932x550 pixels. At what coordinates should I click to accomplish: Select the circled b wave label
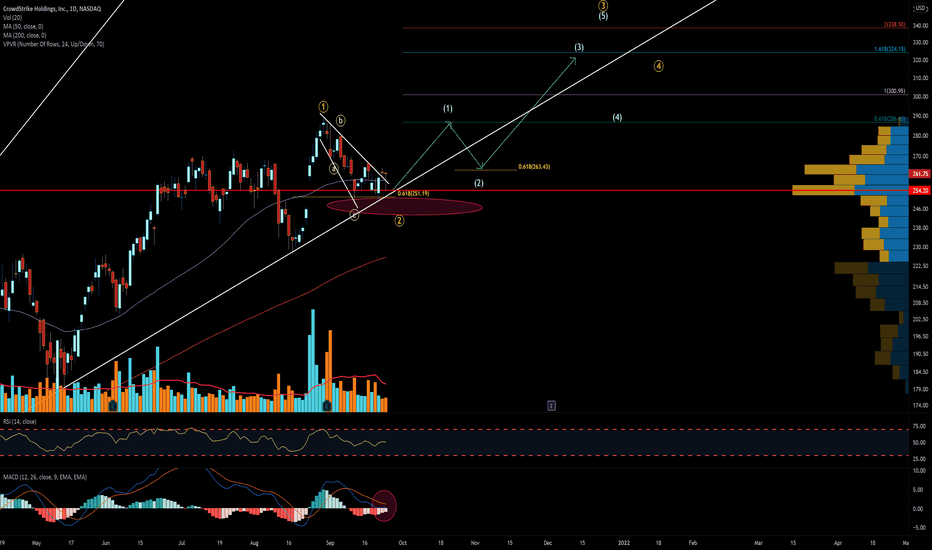[341, 121]
